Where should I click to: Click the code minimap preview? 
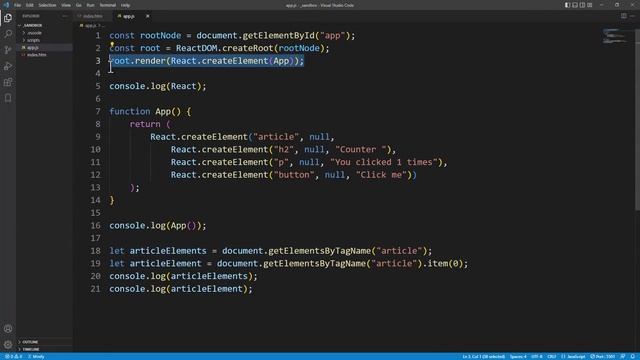pos(615,36)
